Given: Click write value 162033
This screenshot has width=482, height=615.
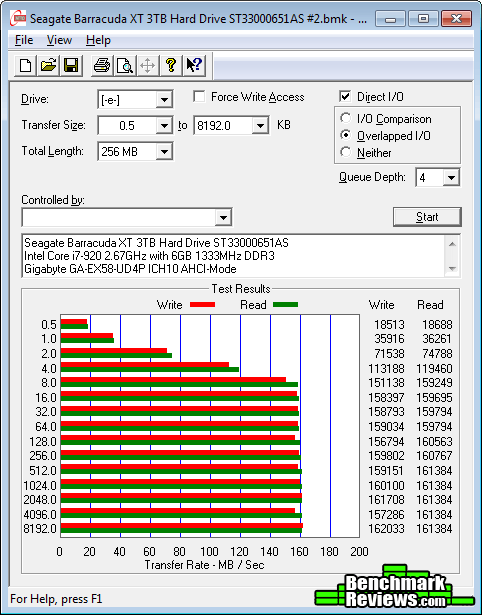Looking at the screenshot, I should point(386,529).
